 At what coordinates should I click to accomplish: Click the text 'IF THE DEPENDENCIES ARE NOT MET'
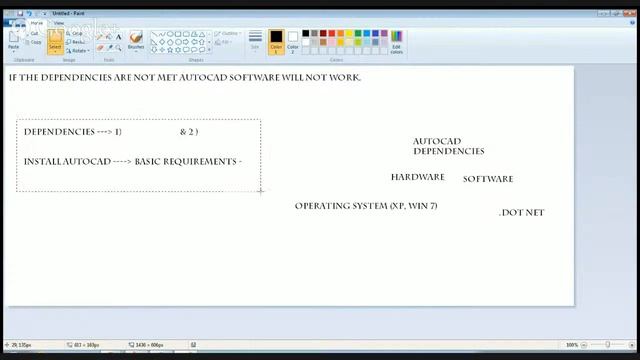(x=93, y=78)
